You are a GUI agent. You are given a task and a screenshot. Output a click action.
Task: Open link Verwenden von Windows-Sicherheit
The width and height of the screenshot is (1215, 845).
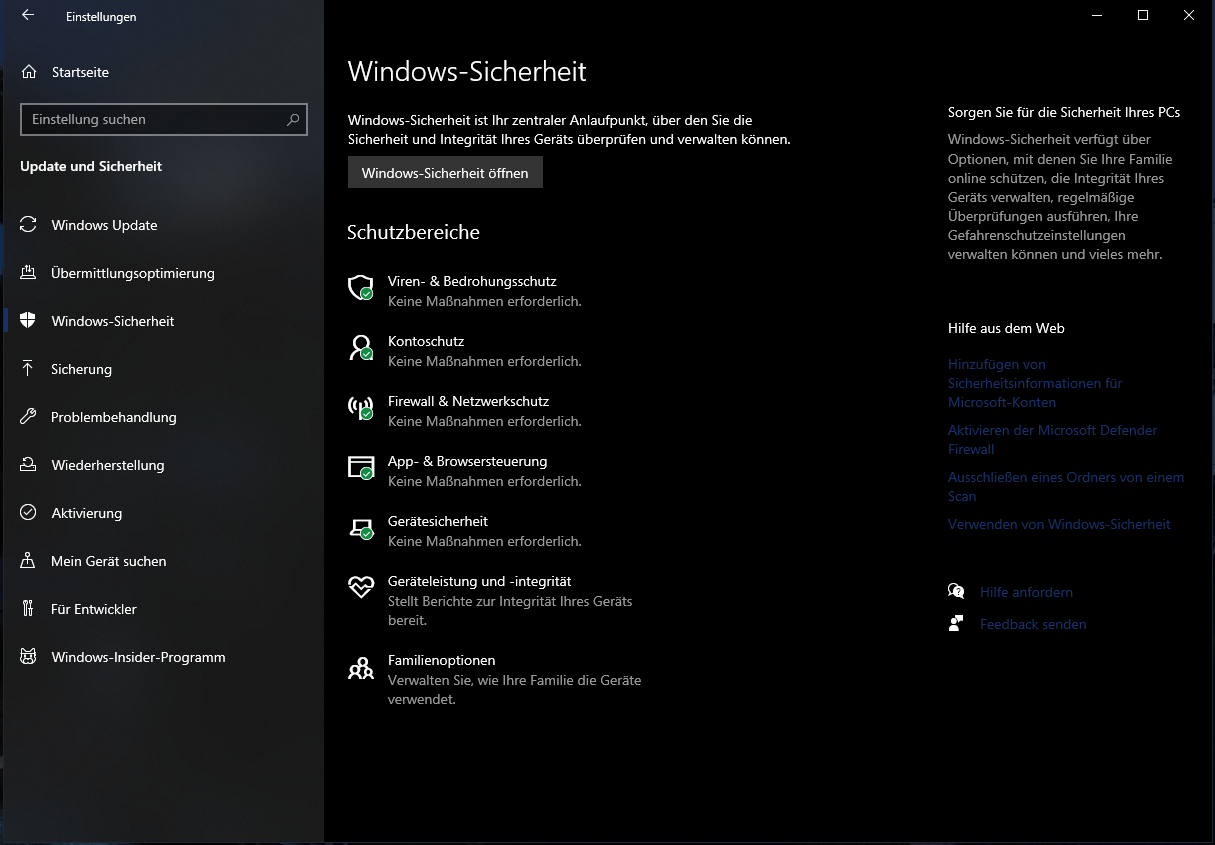(1059, 524)
